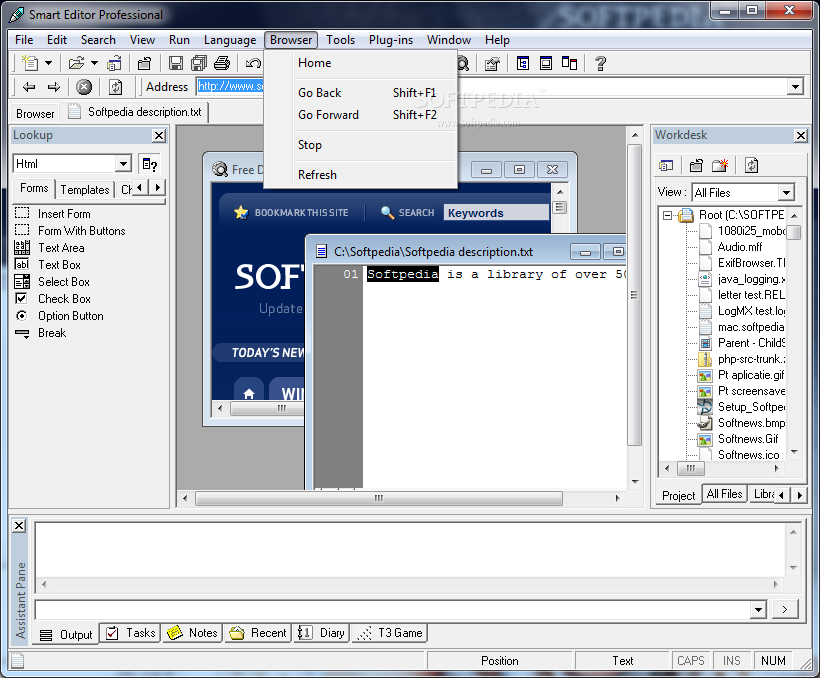Click the browser Refresh page icon
This screenshot has width=820, height=678.
(x=116, y=87)
